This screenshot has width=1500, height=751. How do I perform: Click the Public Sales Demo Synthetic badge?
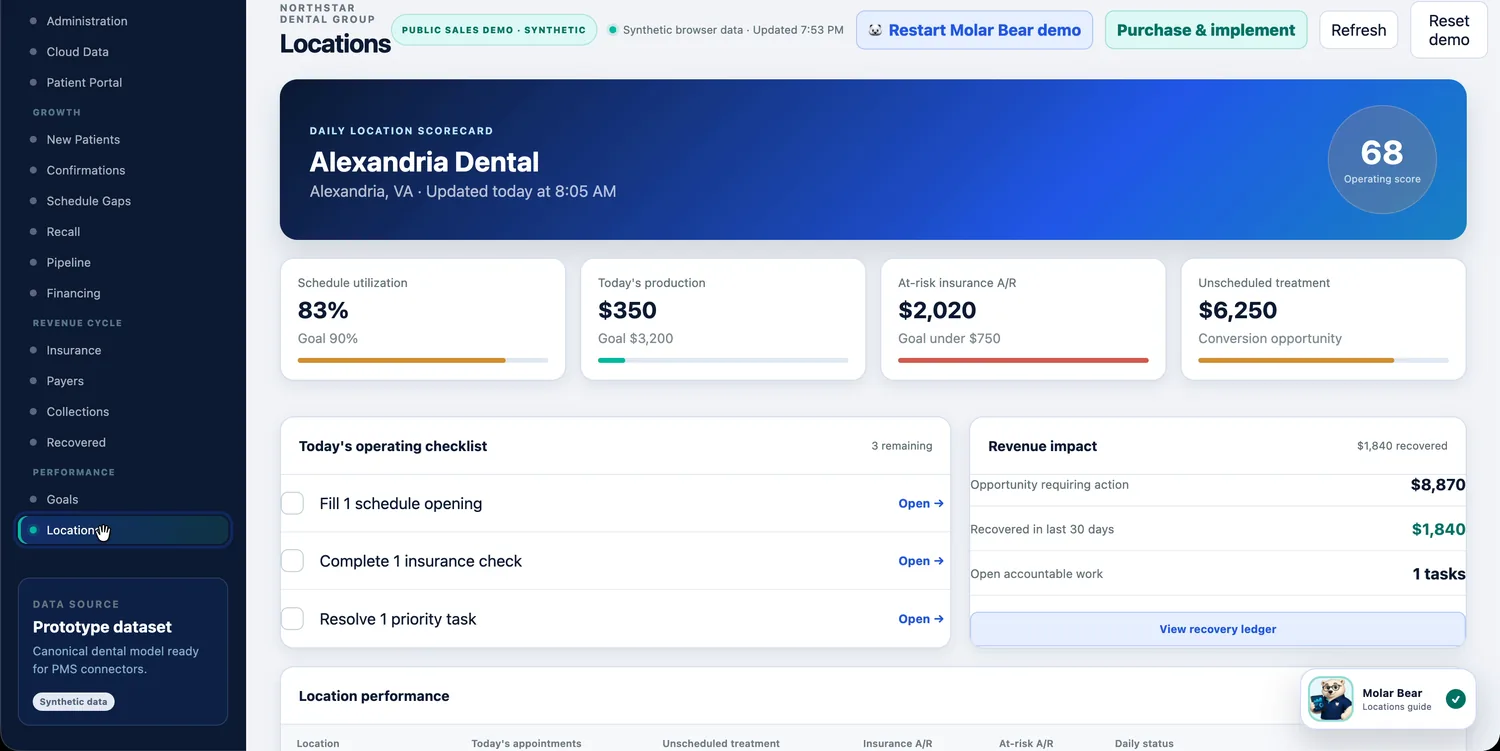pyautogui.click(x=494, y=30)
